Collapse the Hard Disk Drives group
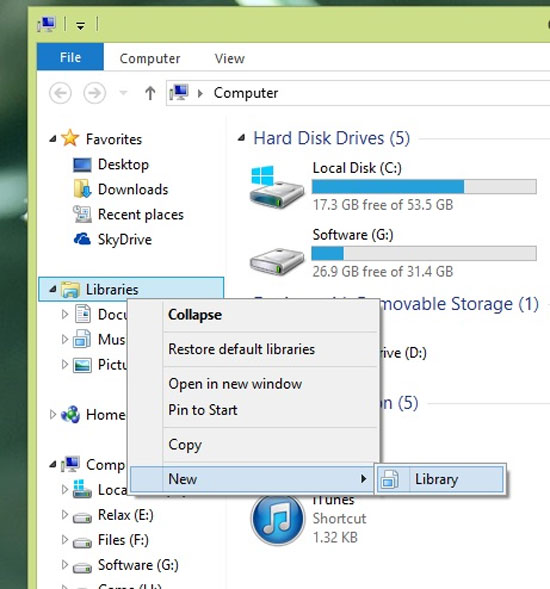Image resolution: width=550 pixels, height=589 pixels. 242,138
